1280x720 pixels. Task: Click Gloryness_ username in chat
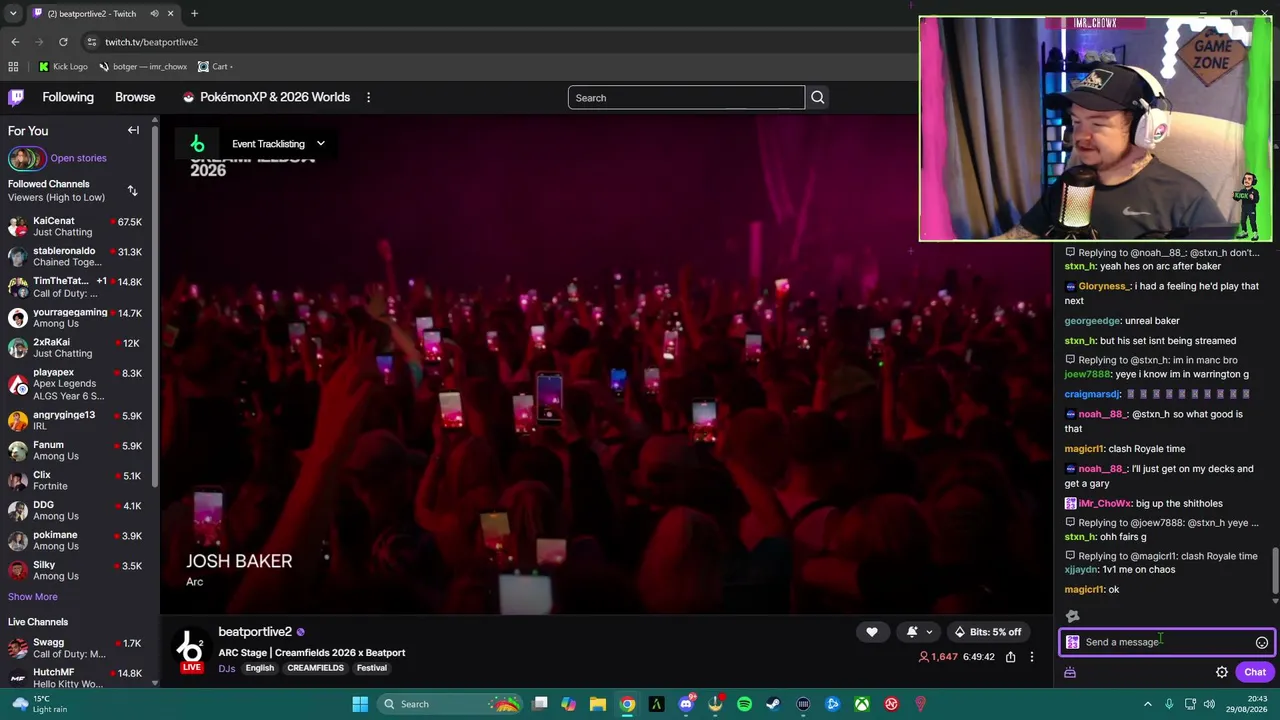1104,286
